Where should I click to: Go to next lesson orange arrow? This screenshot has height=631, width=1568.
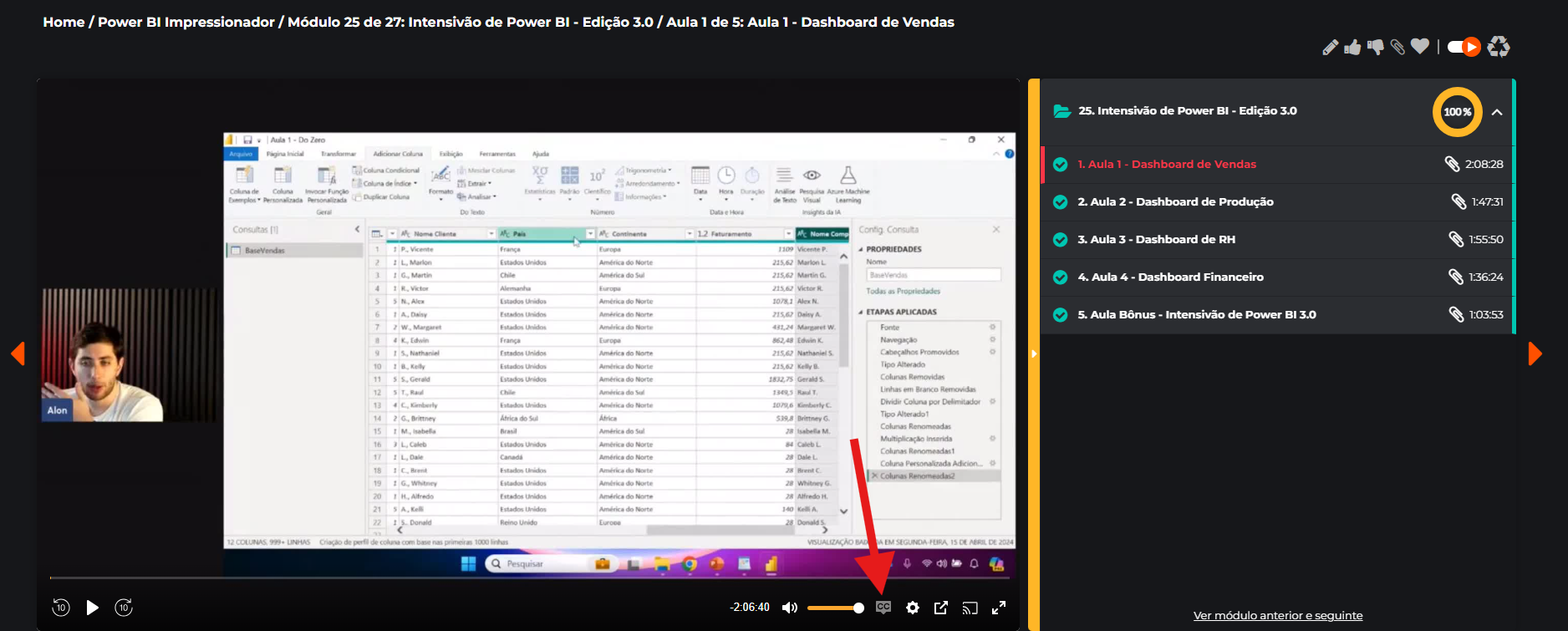1535,354
